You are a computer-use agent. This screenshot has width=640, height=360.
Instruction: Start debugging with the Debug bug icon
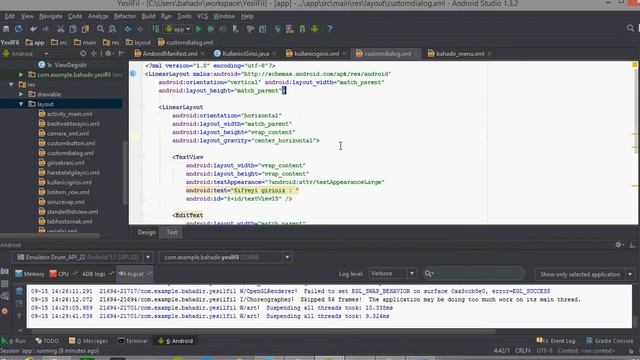[211, 29]
